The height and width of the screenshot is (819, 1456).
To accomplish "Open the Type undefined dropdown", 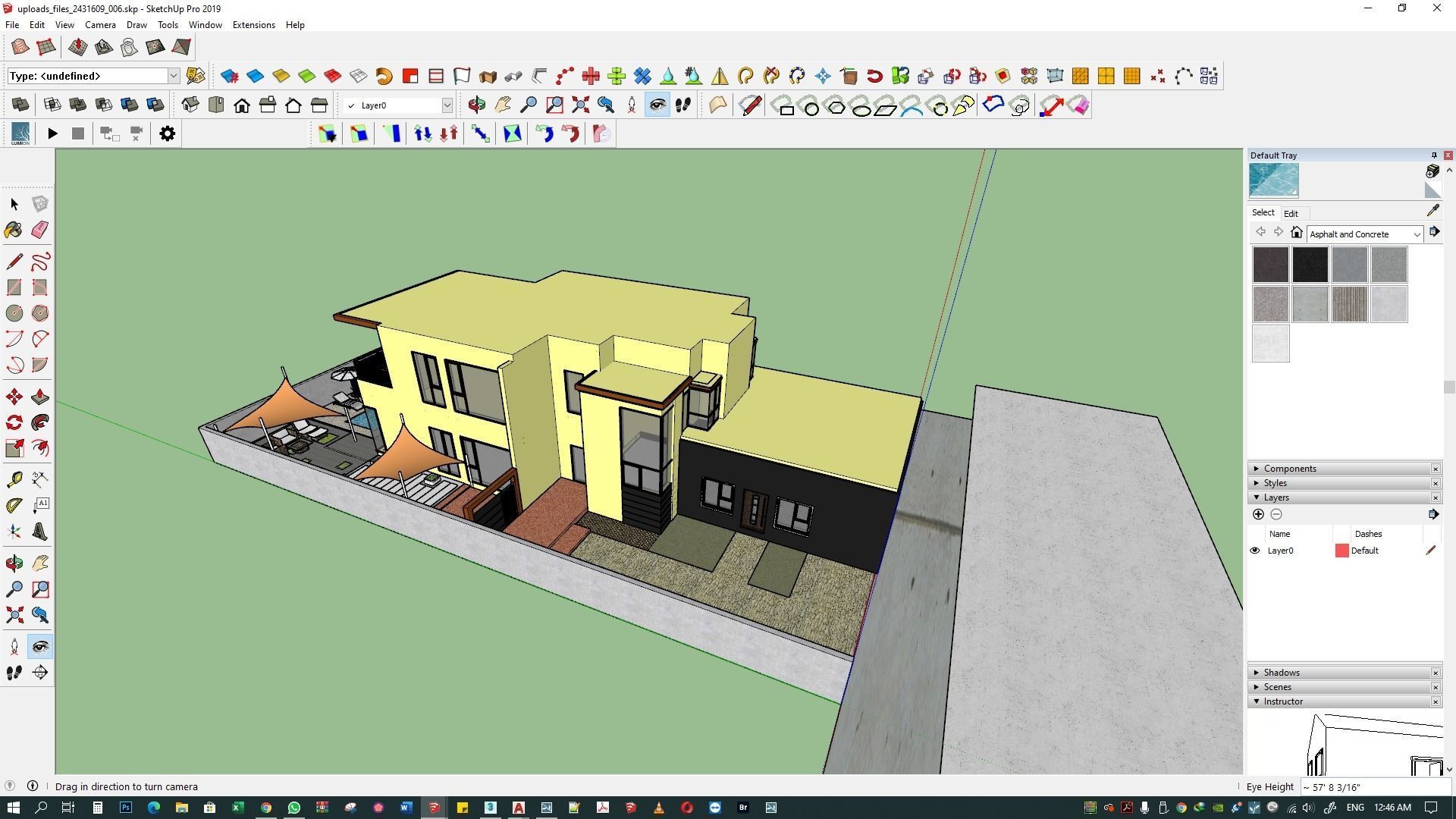I will point(173,76).
